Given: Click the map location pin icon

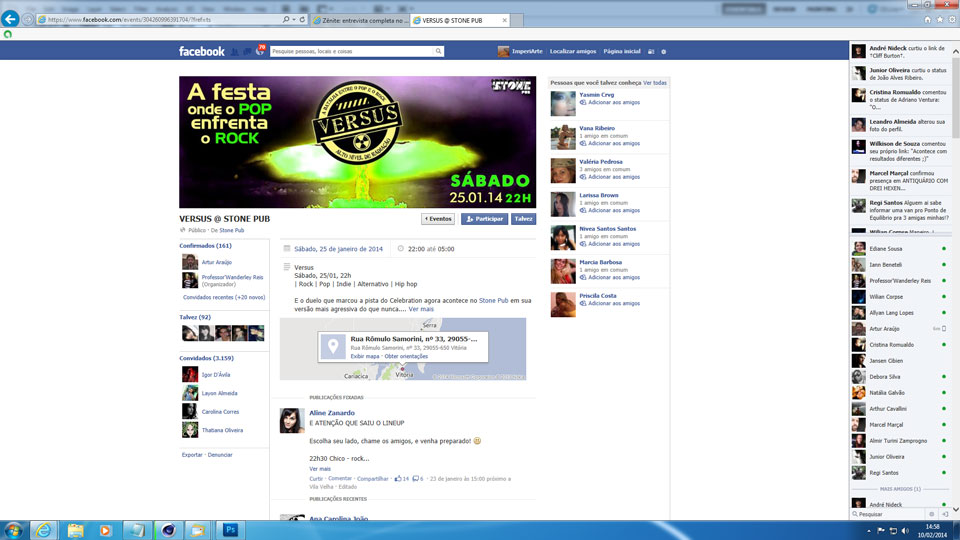Looking at the screenshot, I should (x=333, y=347).
